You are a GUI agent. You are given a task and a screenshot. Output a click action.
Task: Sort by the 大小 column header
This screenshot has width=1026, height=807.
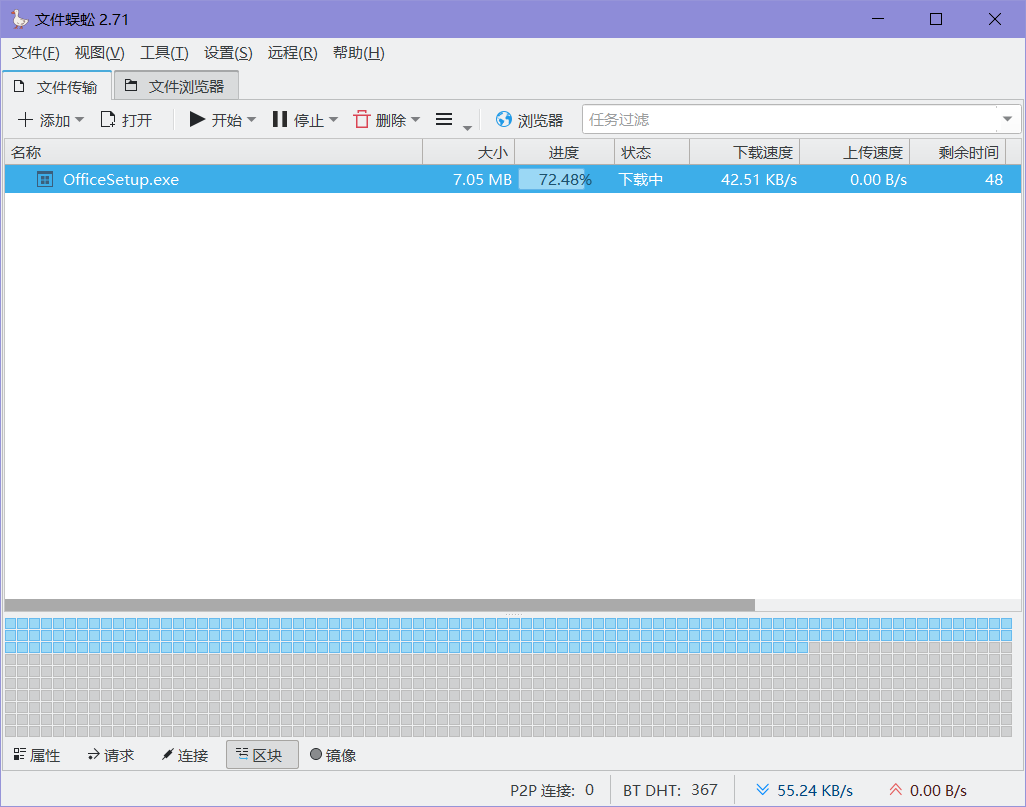[x=469, y=152]
